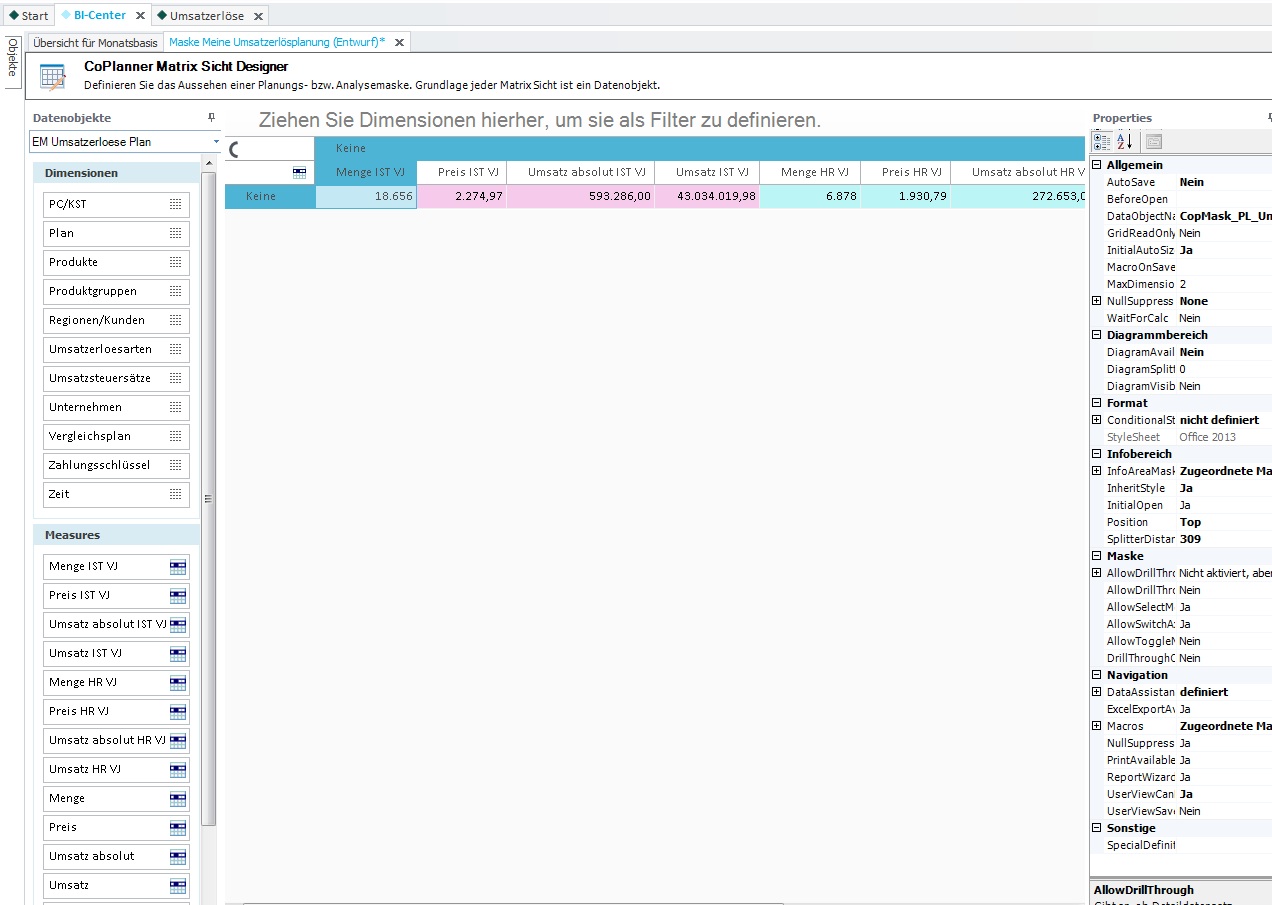Expand the InfoAreaMask property
The height and width of the screenshot is (905, 1272).
1097,471
